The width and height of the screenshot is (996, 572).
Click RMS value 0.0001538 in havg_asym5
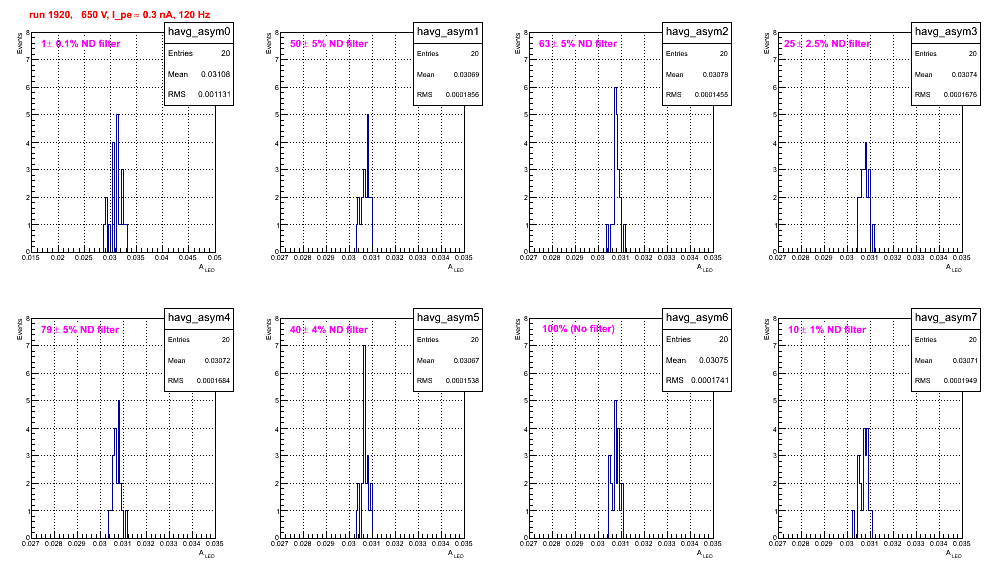[462, 381]
